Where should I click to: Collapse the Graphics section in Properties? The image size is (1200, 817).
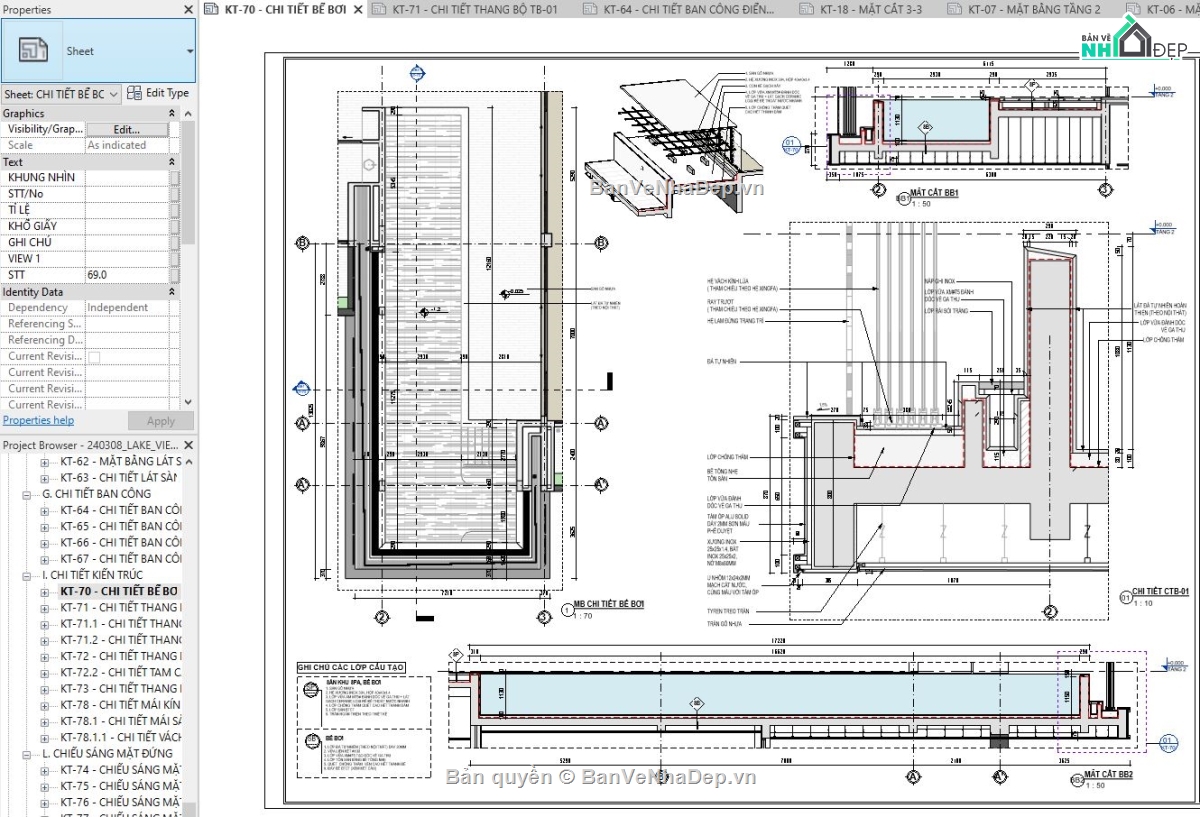(x=171, y=114)
